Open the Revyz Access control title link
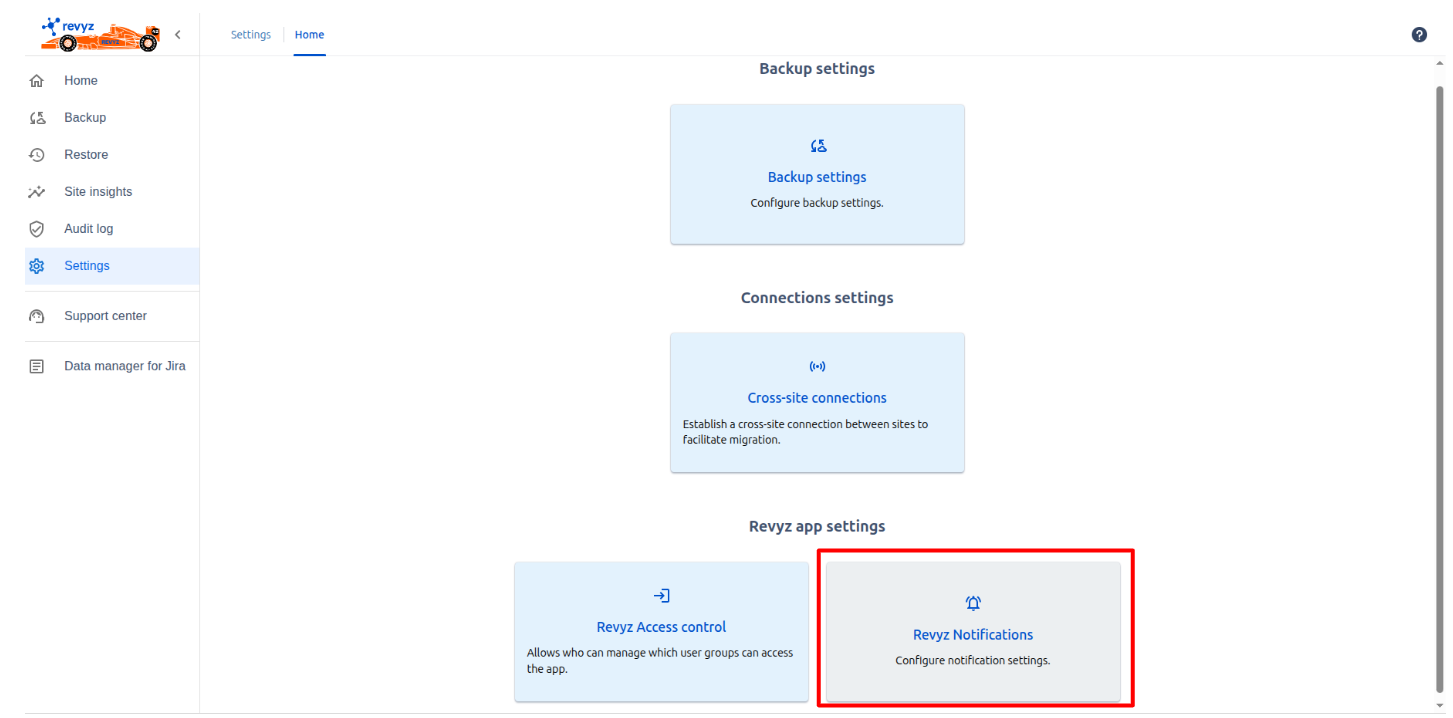The width and height of the screenshot is (1453, 718). coord(661,627)
